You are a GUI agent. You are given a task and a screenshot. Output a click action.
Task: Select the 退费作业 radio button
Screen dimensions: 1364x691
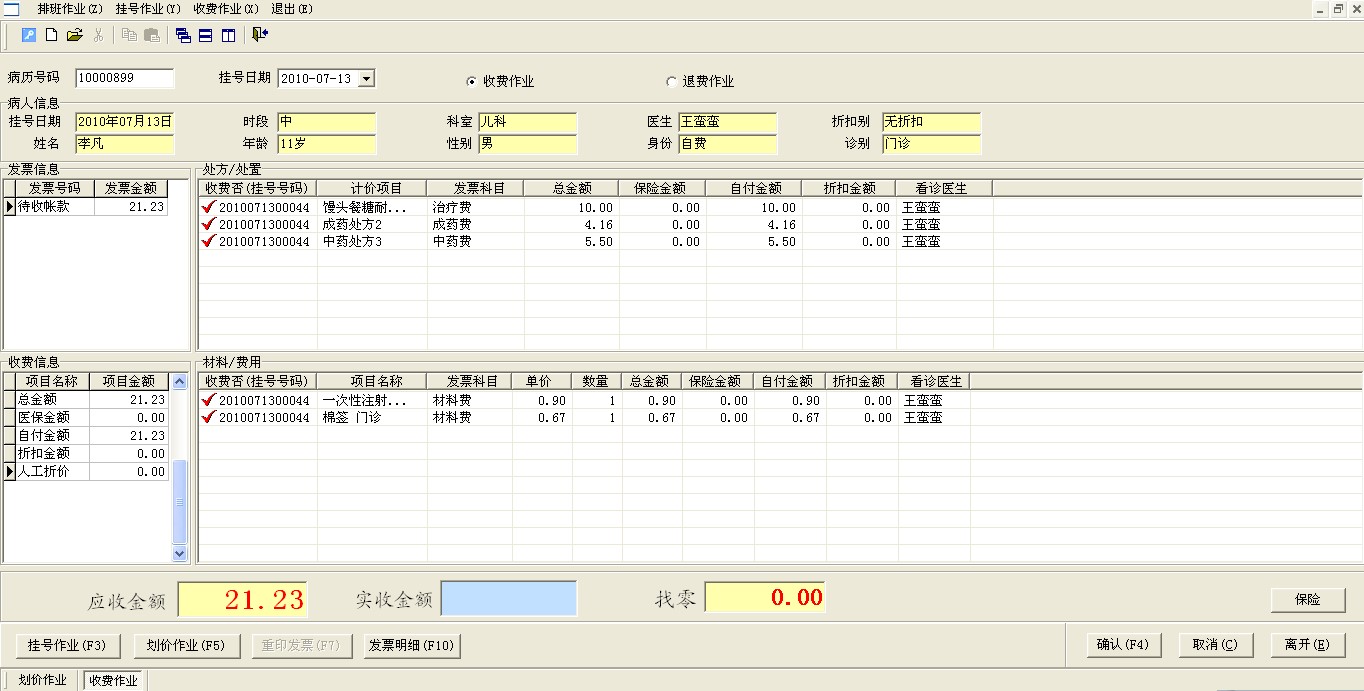(x=672, y=81)
